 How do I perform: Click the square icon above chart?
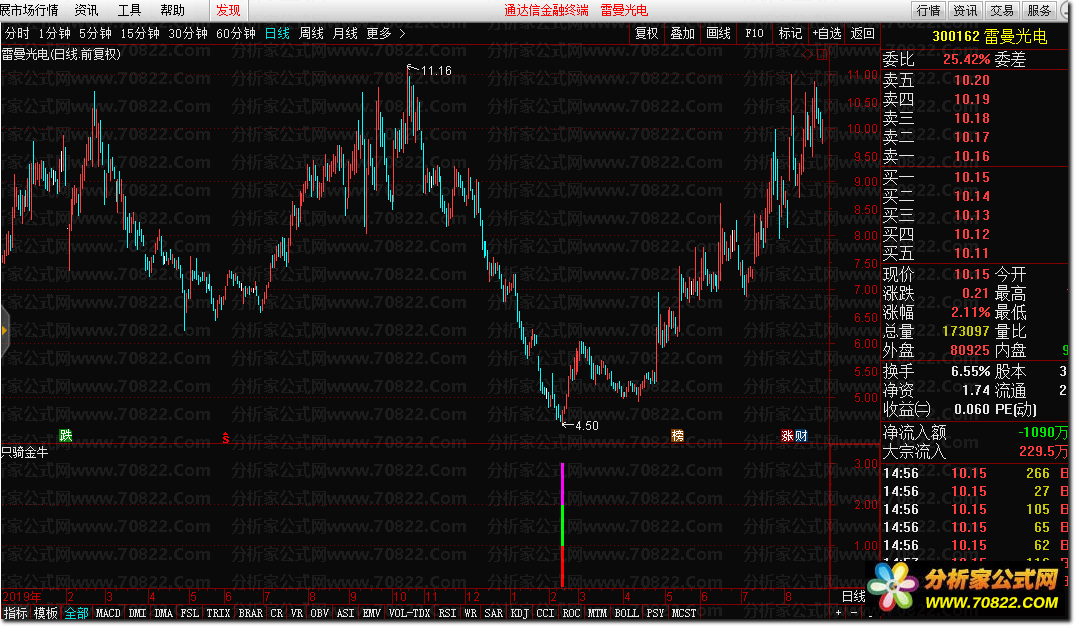tap(821, 55)
